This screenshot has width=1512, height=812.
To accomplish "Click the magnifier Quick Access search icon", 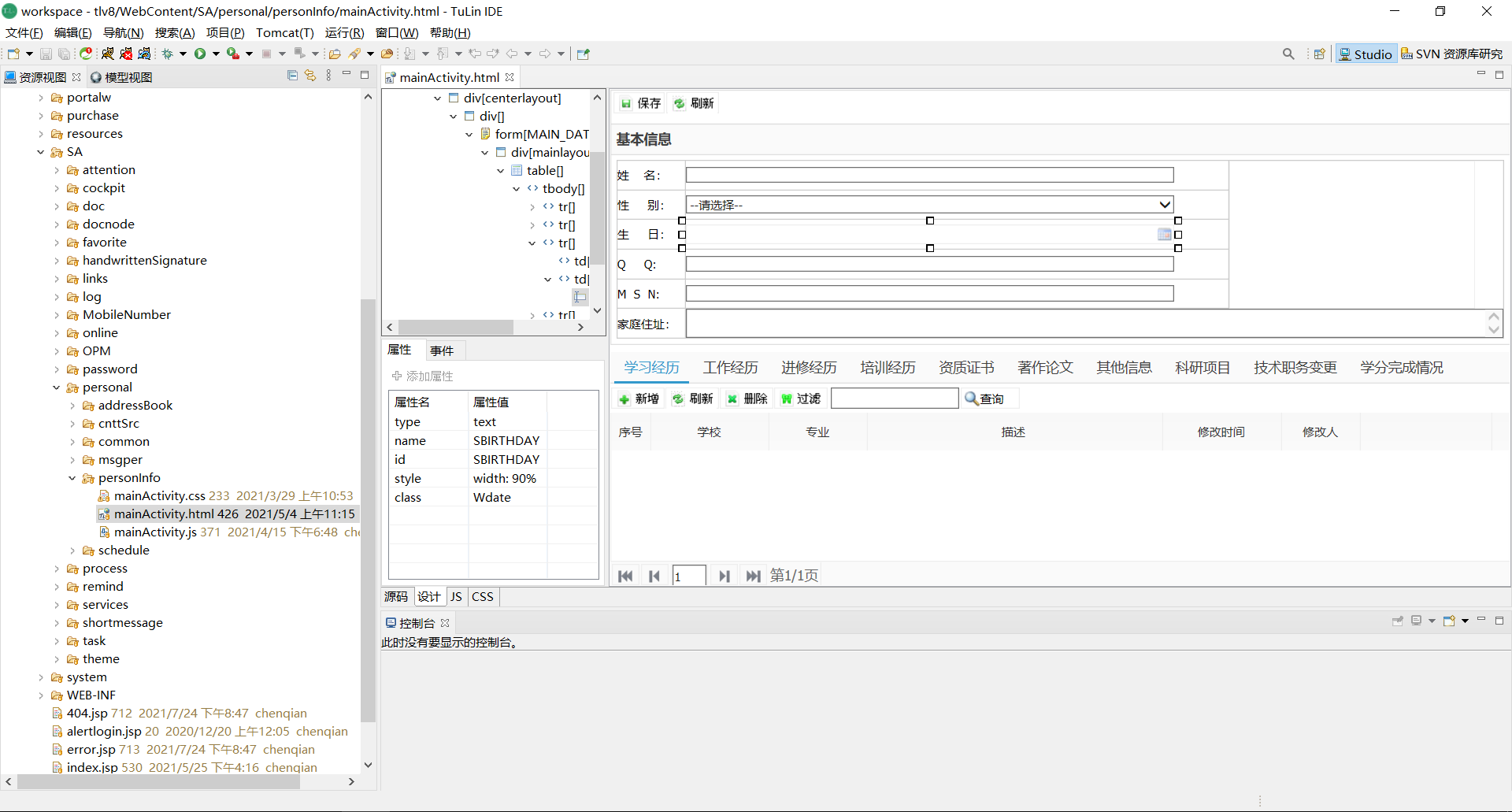I will click(x=1288, y=54).
